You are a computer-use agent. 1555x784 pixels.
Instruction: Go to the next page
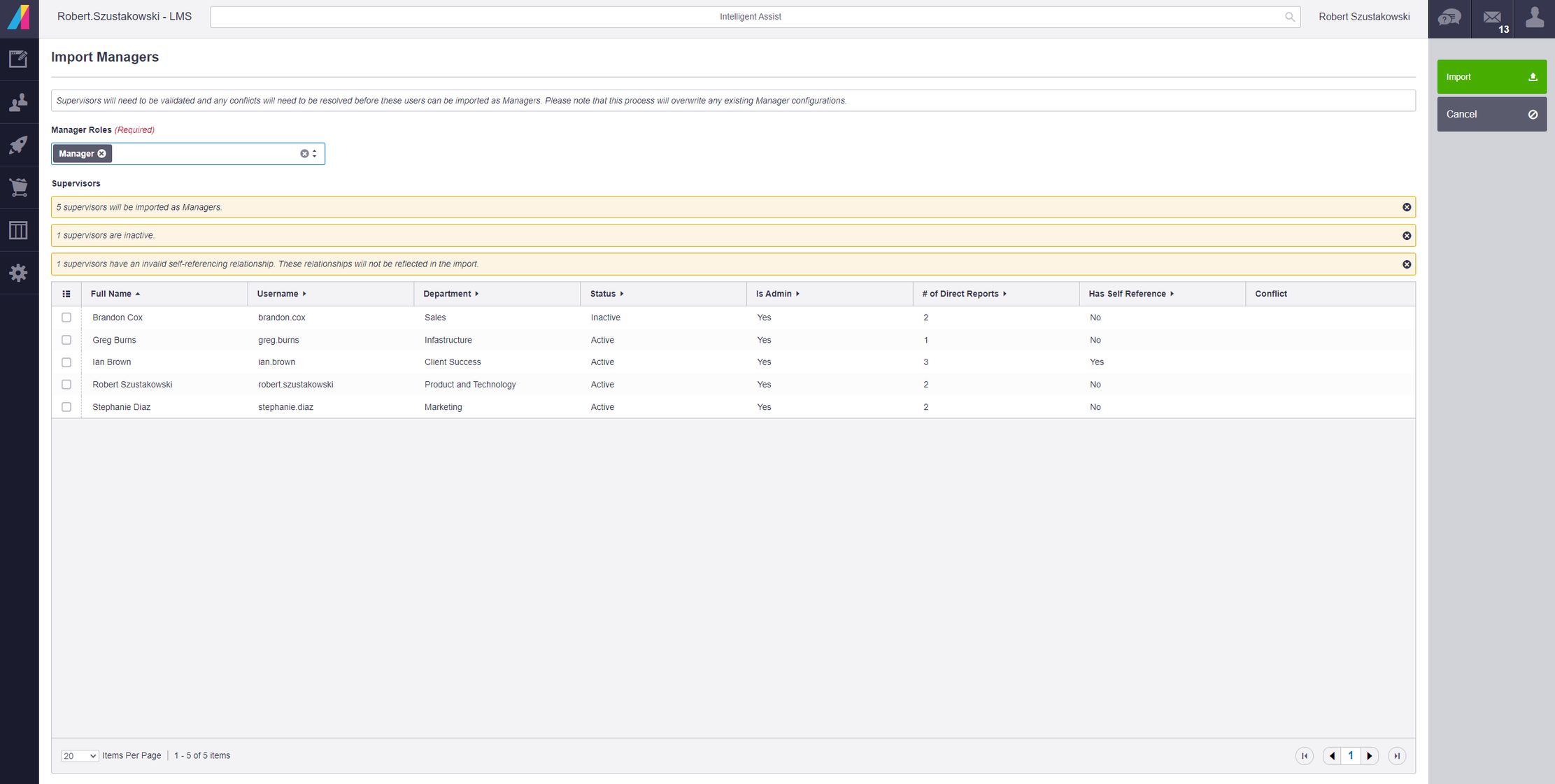pyautogui.click(x=1370, y=756)
